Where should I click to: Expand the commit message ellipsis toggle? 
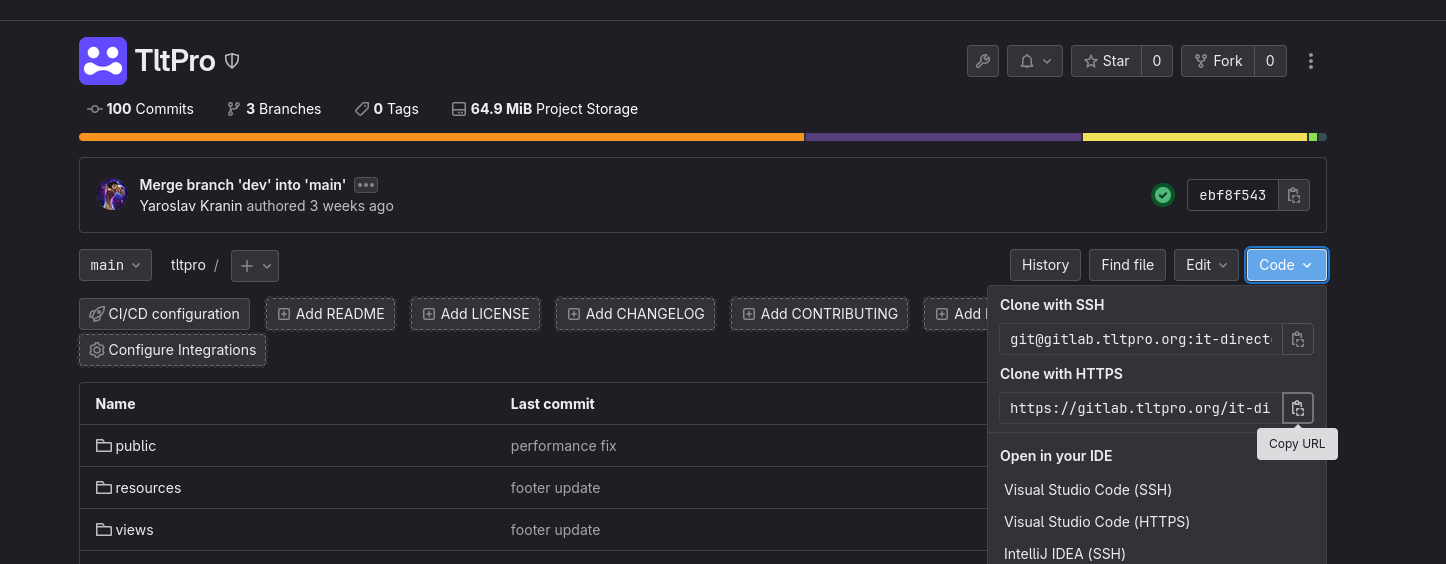click(365, 185)
